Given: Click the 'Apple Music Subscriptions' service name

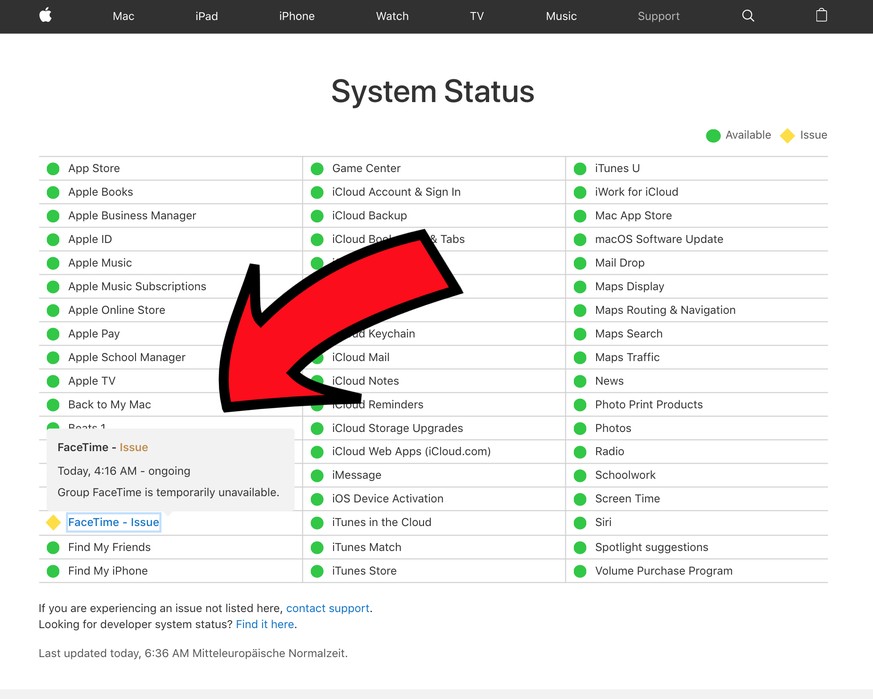Looking at the screenshot, I should tap(137, 286).
